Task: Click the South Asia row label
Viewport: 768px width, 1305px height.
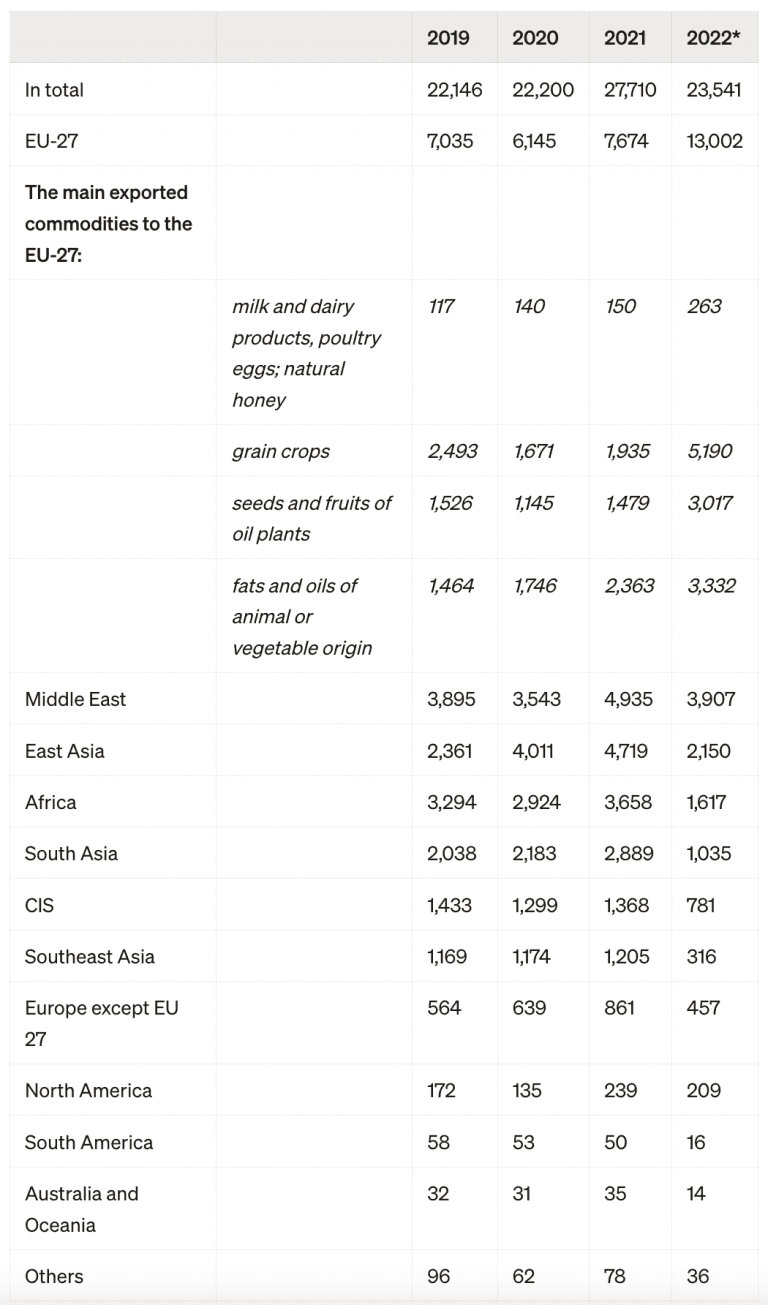Action: (x=71, y=854)
